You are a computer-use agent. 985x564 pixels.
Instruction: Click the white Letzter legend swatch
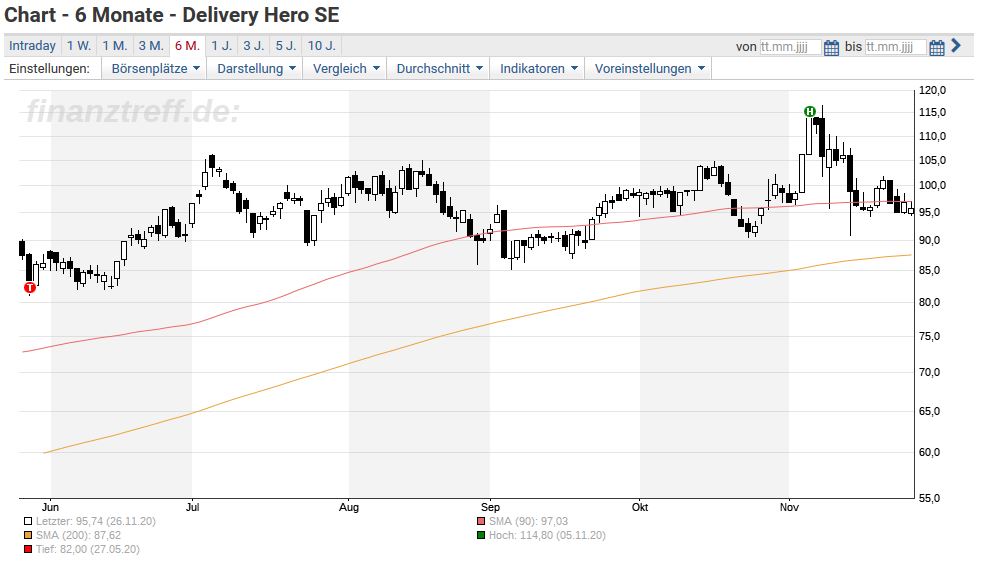click(28, 521)
